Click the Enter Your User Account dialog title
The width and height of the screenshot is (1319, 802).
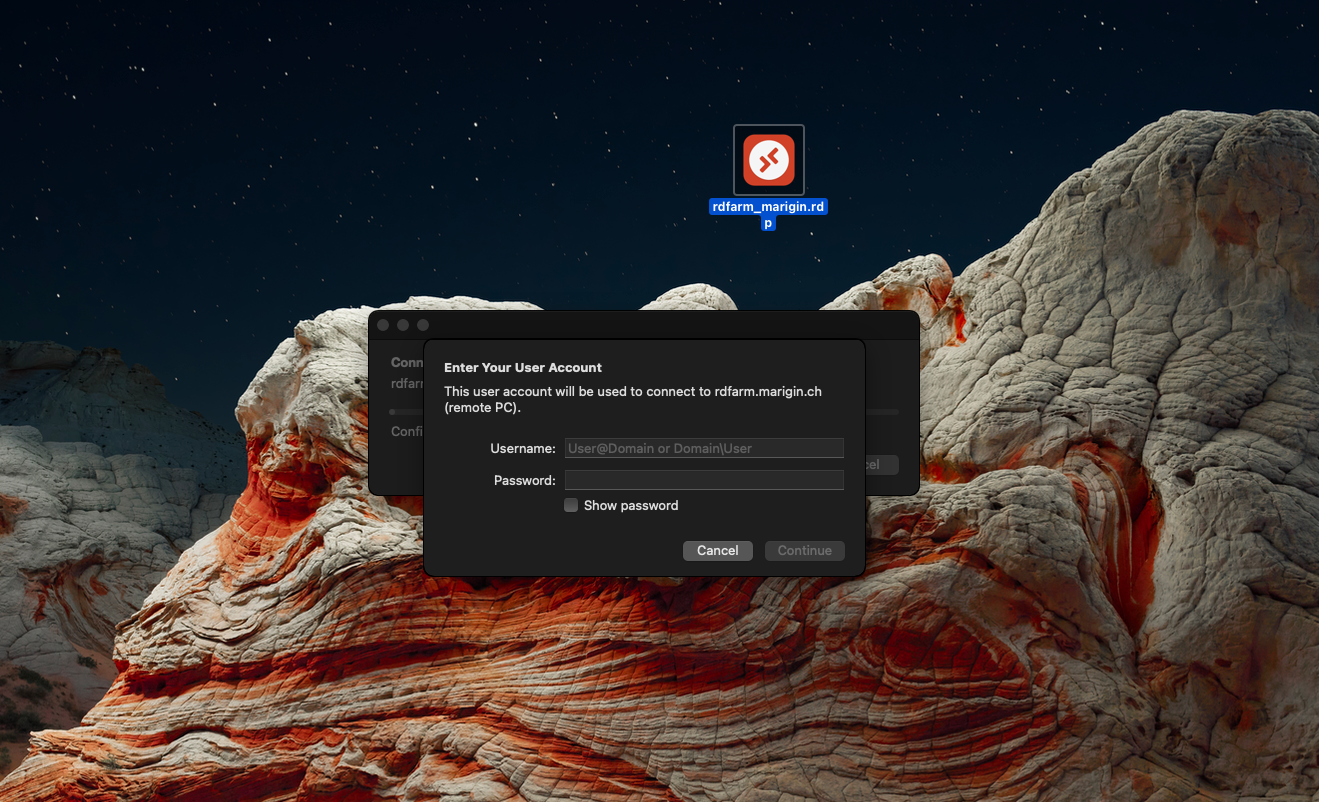[522, 367]
